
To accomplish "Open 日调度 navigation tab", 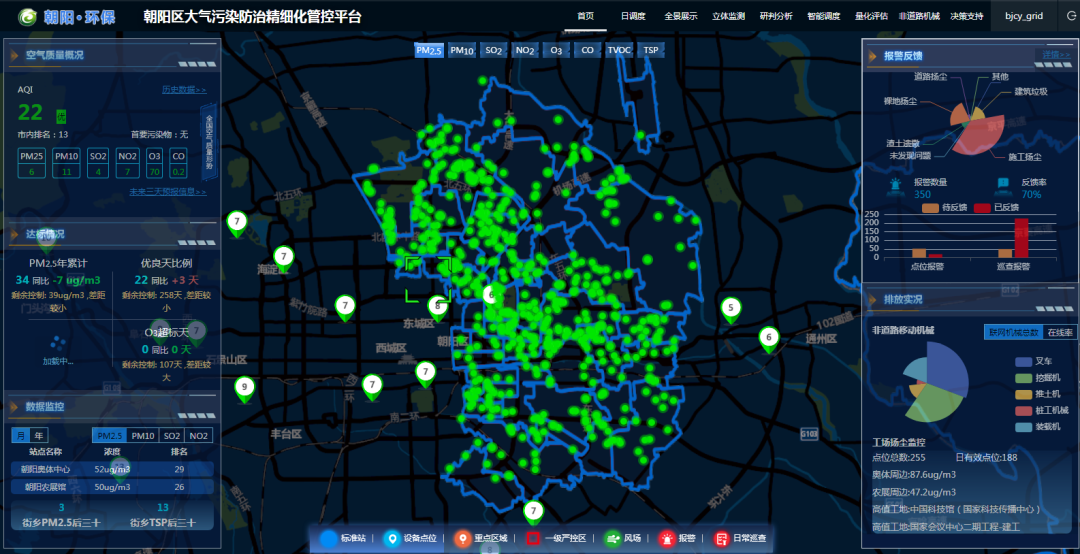I will coord(633,16).
